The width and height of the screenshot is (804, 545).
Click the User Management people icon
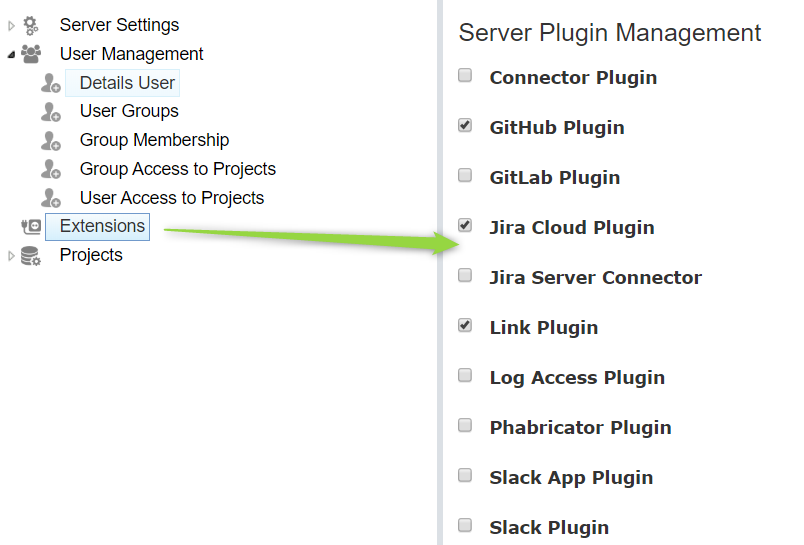pos(31,54)
